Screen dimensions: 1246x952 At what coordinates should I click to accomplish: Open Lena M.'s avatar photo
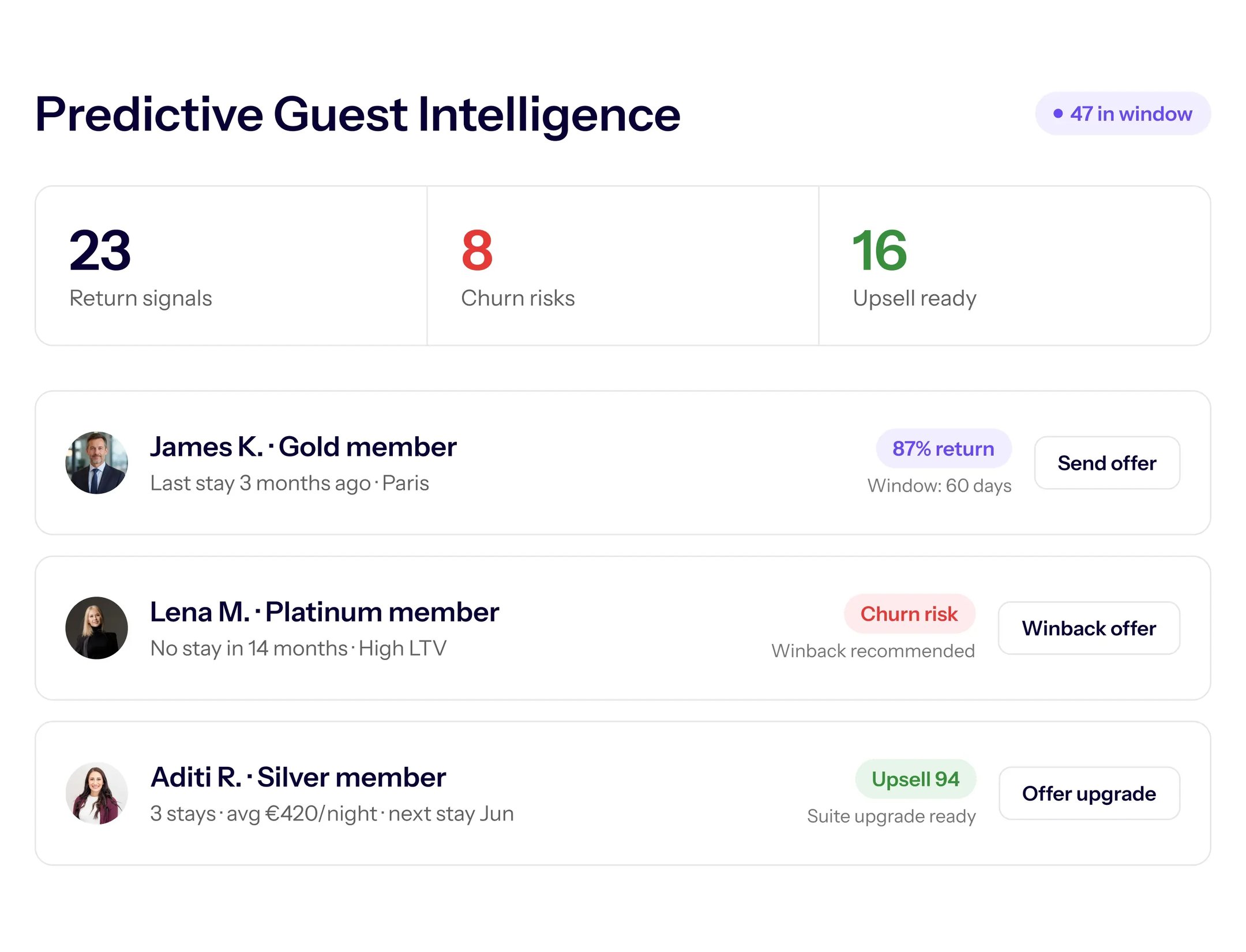(x=96, y=628)
